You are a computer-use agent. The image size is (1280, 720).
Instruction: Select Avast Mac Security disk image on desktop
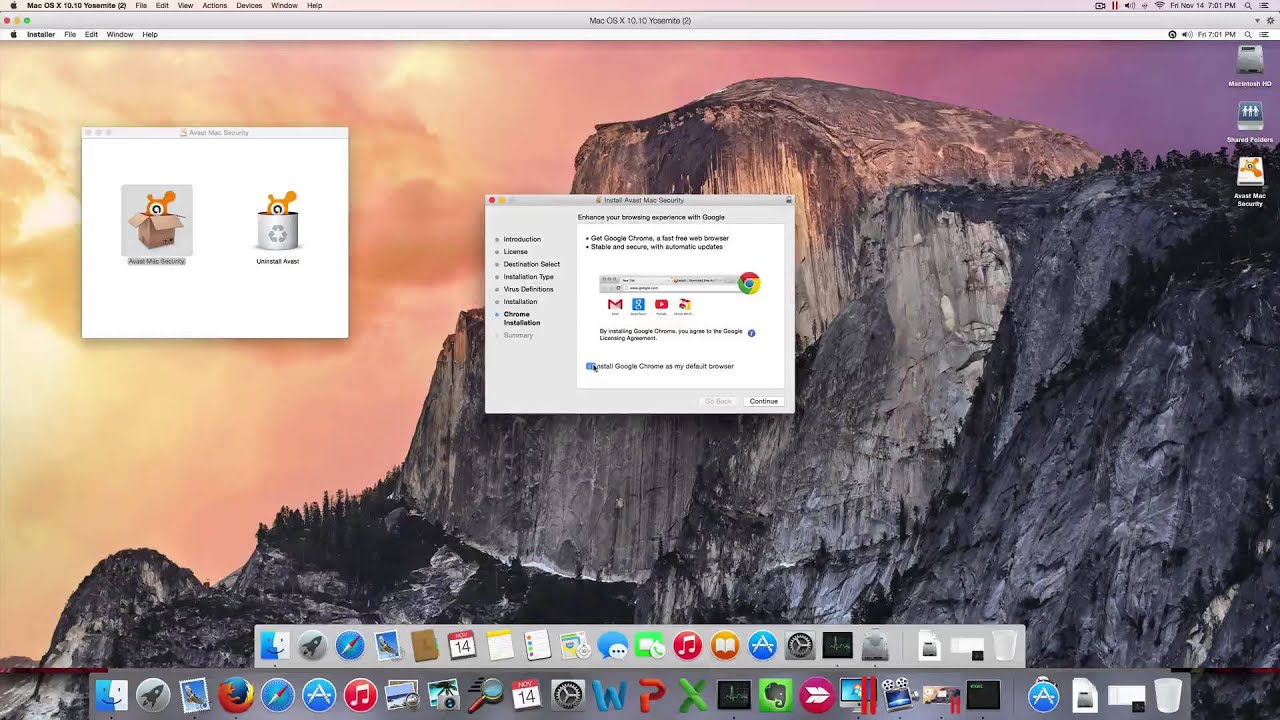[x=1250, y=172]
